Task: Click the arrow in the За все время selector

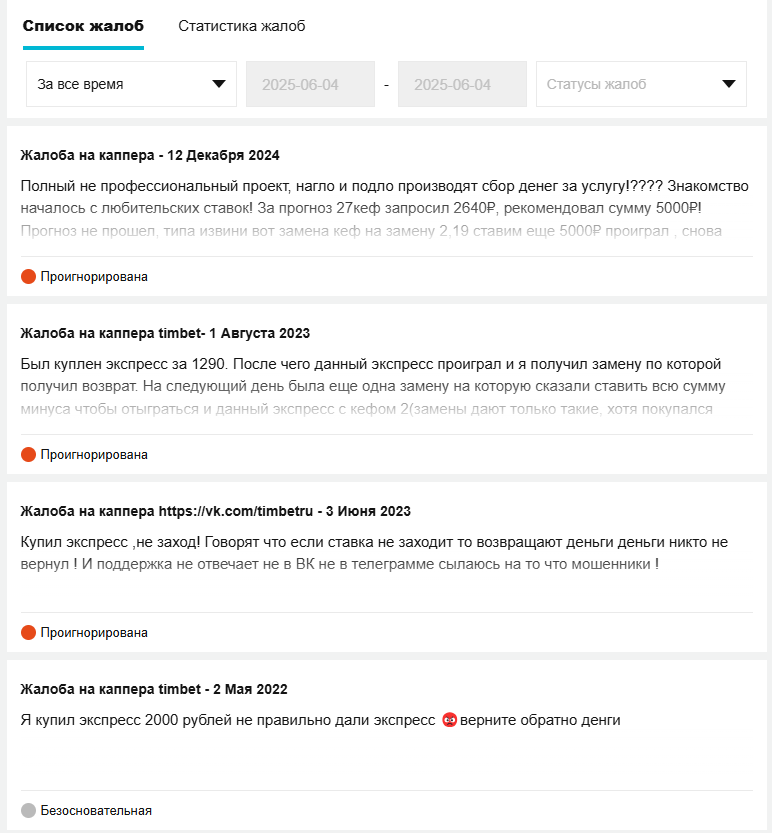Action: (219, 84)
